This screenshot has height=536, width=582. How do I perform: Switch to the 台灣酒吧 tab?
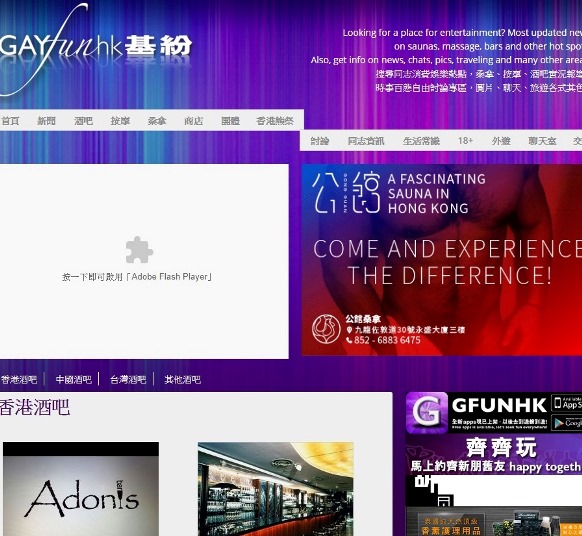click(x=128, y=379)
